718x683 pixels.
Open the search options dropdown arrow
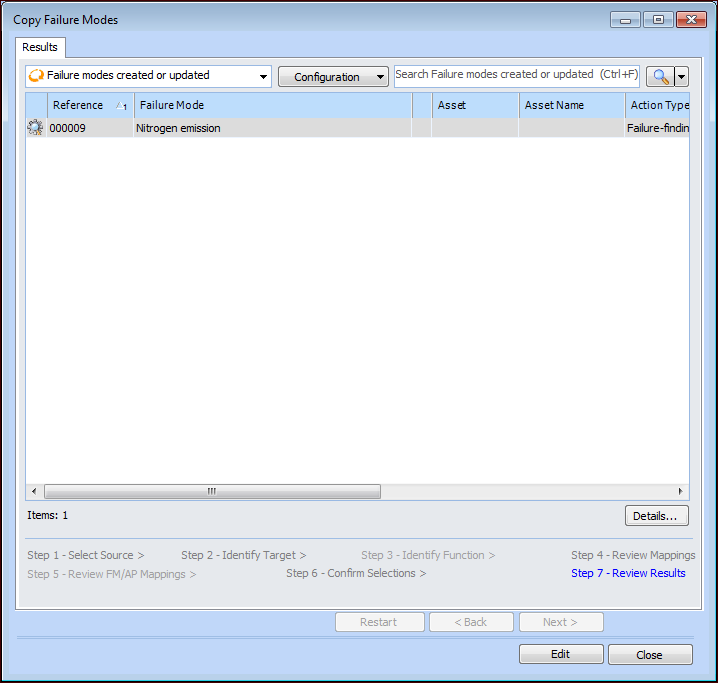[x=681, y=76]
